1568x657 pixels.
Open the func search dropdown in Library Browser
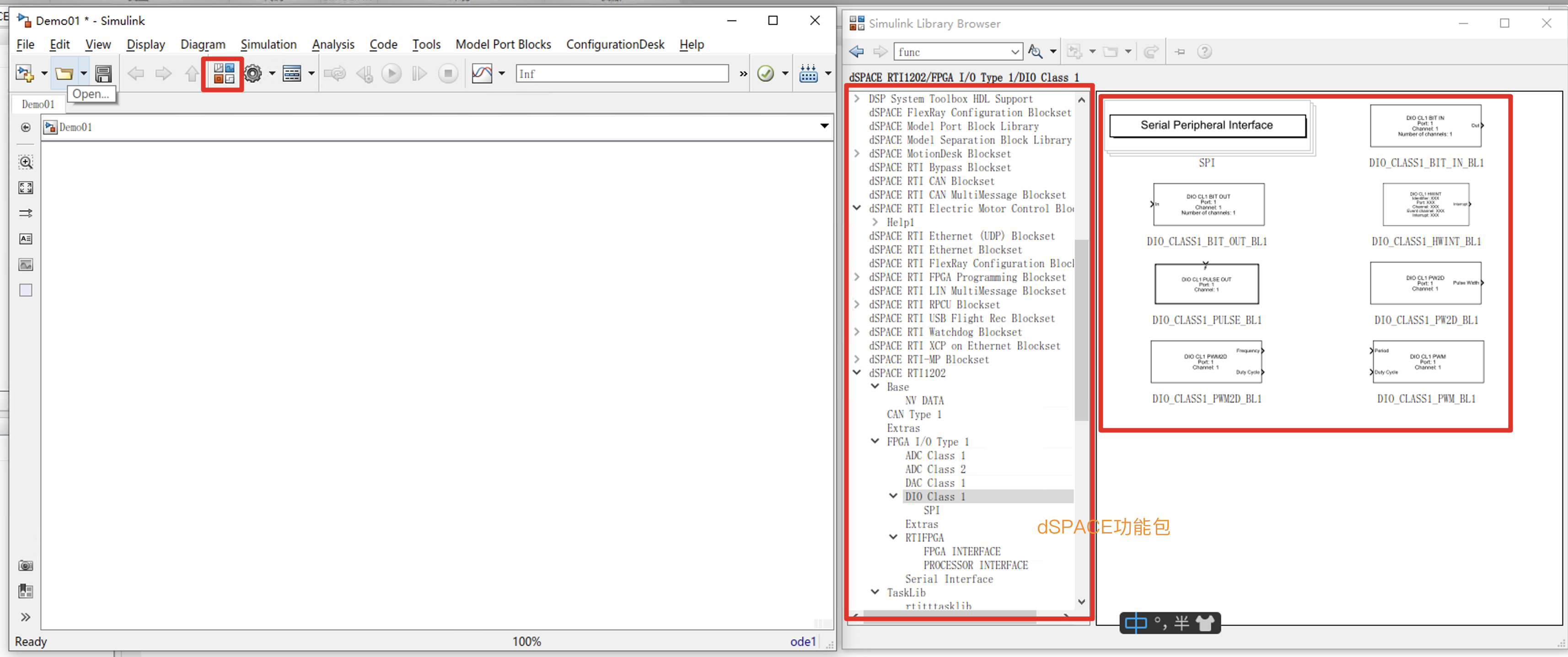pyautogui.click(x=1015, y=52)
